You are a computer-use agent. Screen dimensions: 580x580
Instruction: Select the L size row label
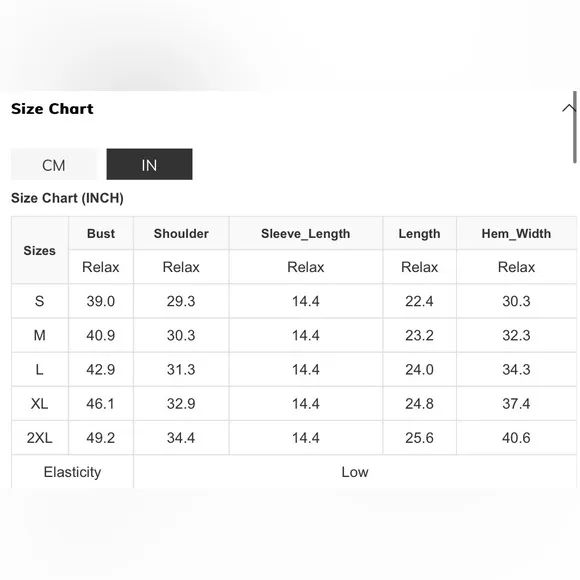(x=40, y=369)
